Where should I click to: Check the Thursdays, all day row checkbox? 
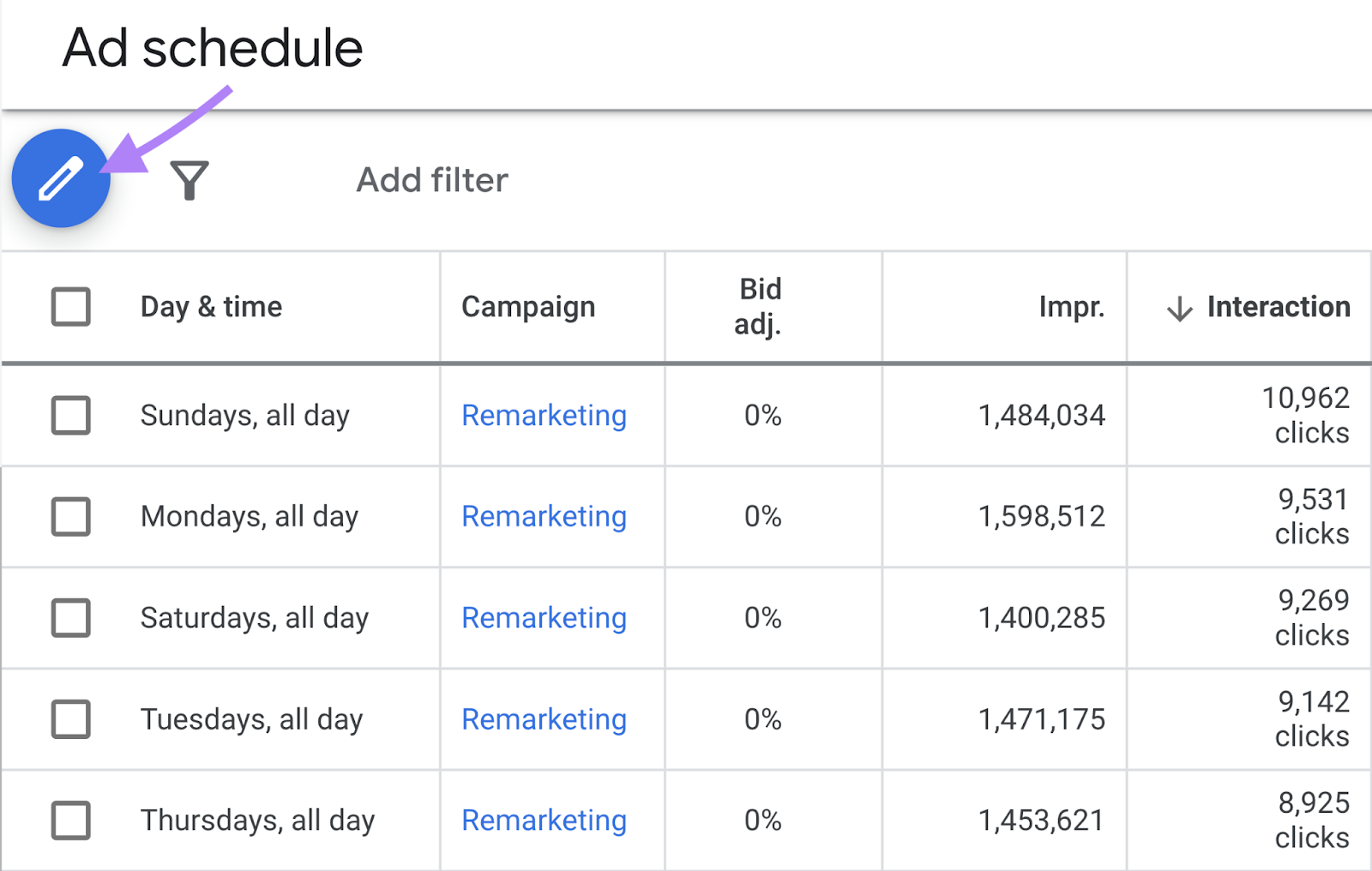point(70,820)
